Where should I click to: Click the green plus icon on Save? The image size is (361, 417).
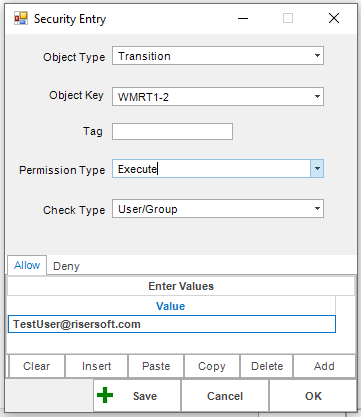pos(105,395)
